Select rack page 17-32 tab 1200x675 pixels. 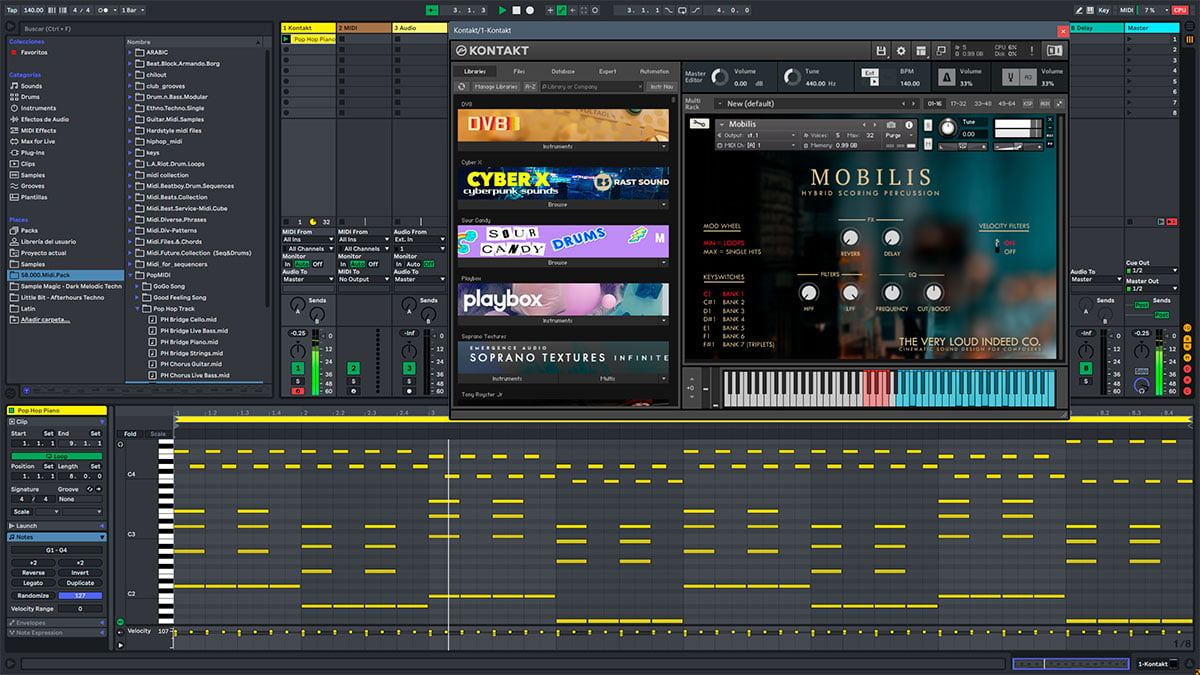click(959, 103)
